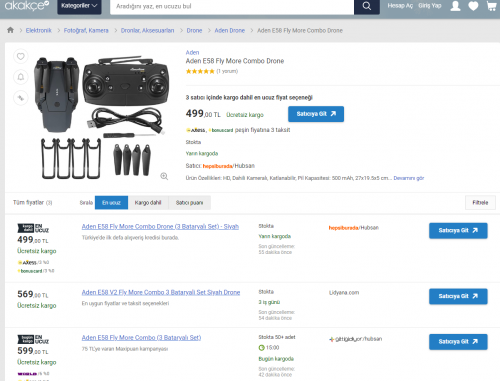
Task: Open the shopping cart icon
Action: (x=492, y=6)
